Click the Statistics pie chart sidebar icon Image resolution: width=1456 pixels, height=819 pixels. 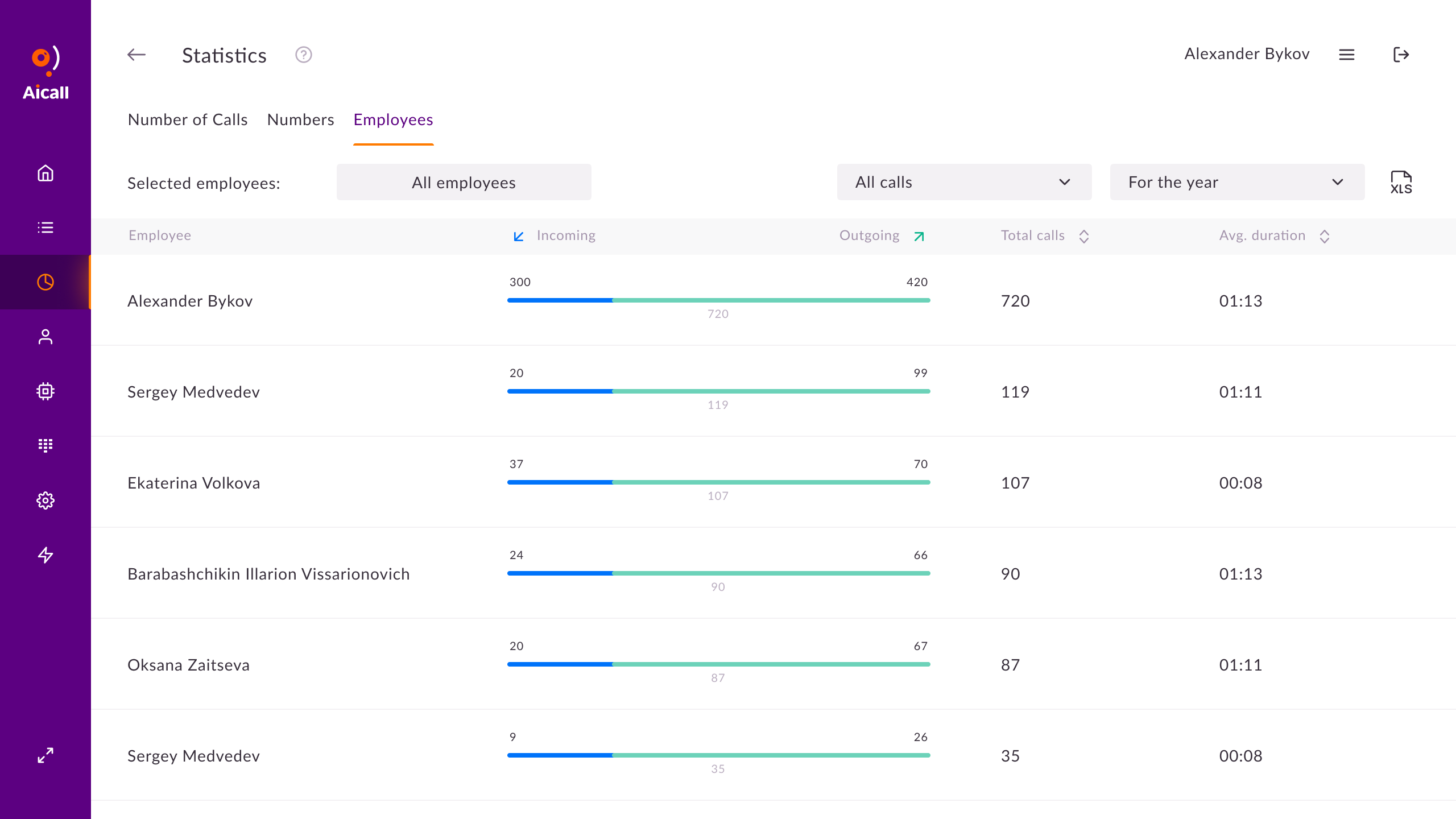45,282
